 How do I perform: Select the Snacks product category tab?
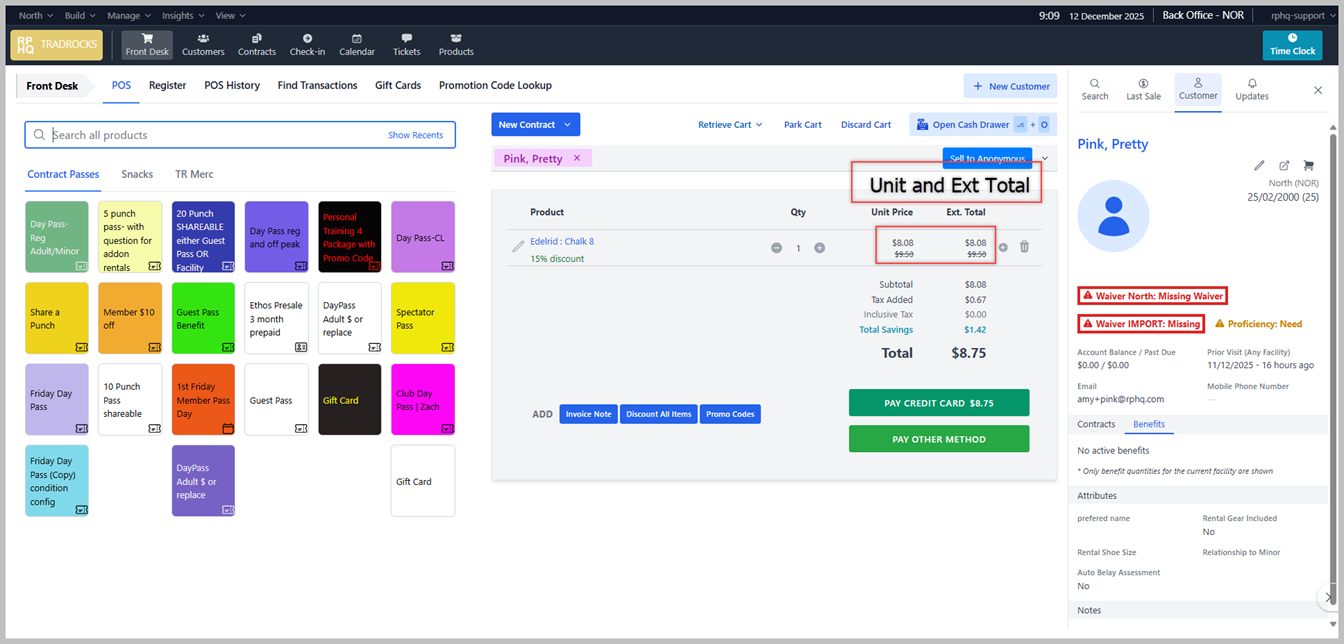137,174
